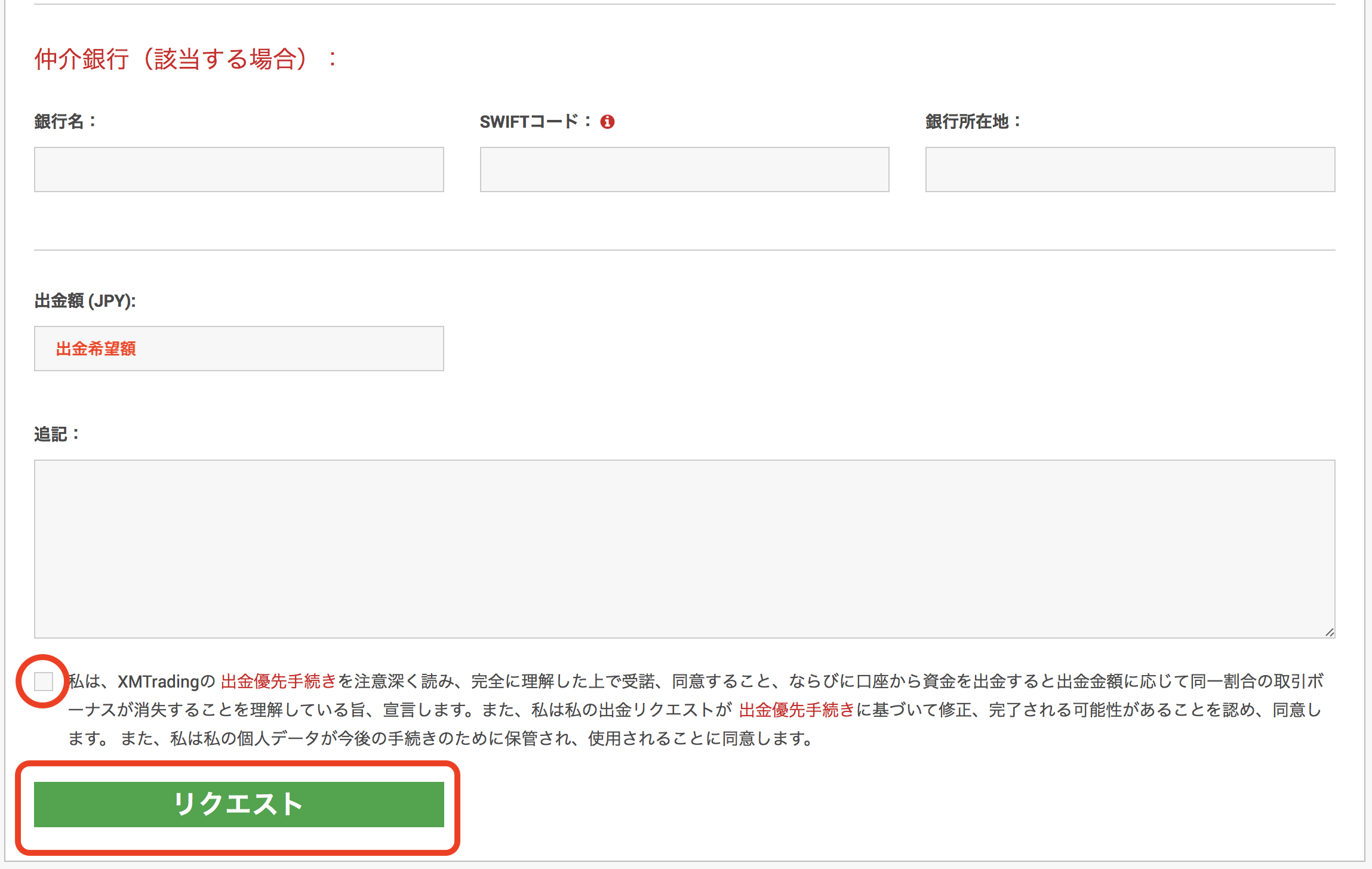The image size is (1372, 869).
Task: Open the first 出金優先手続き link
Action: point(278,680)
